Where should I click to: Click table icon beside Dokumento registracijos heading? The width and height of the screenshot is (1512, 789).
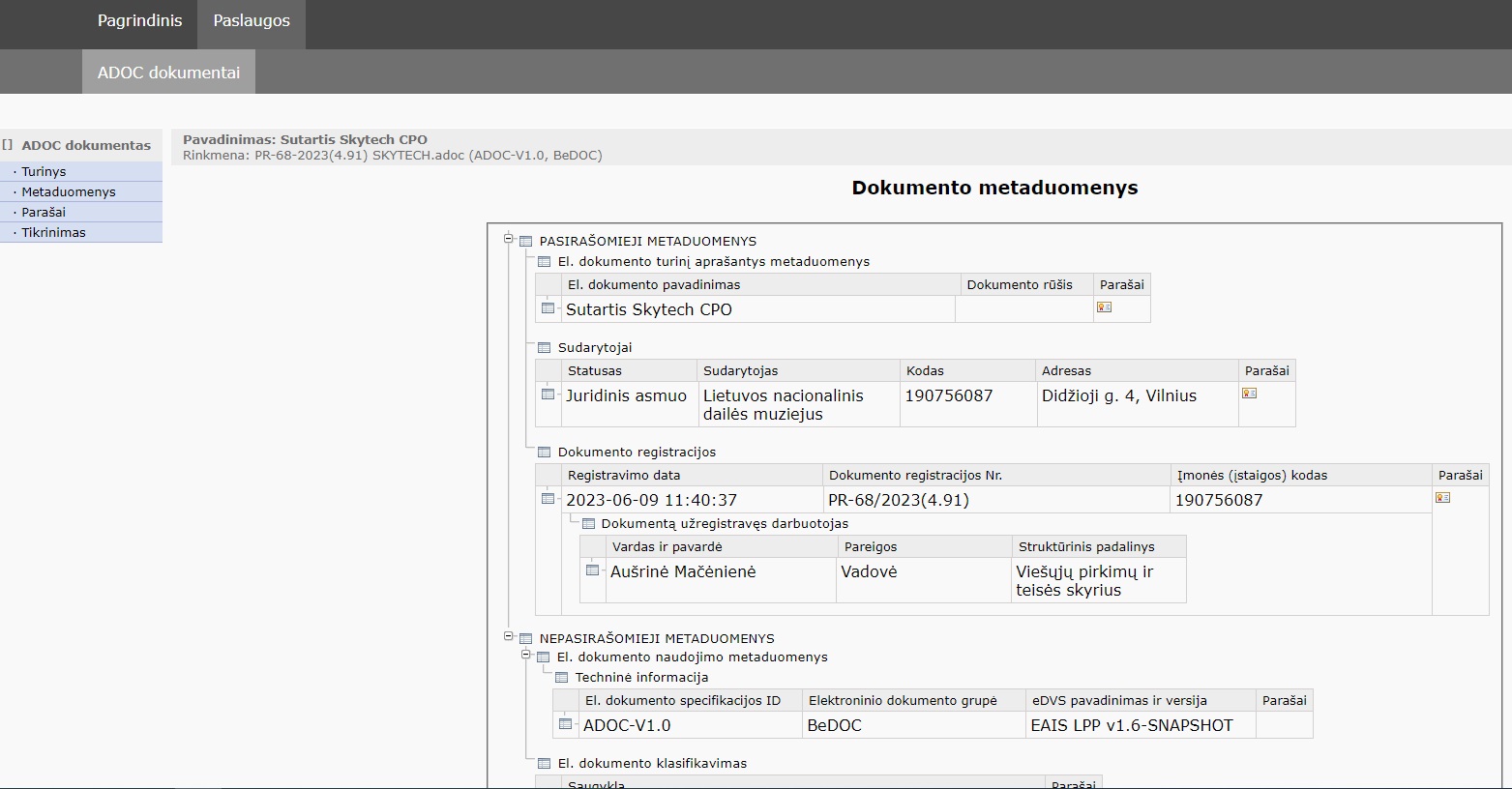point(544,453)
